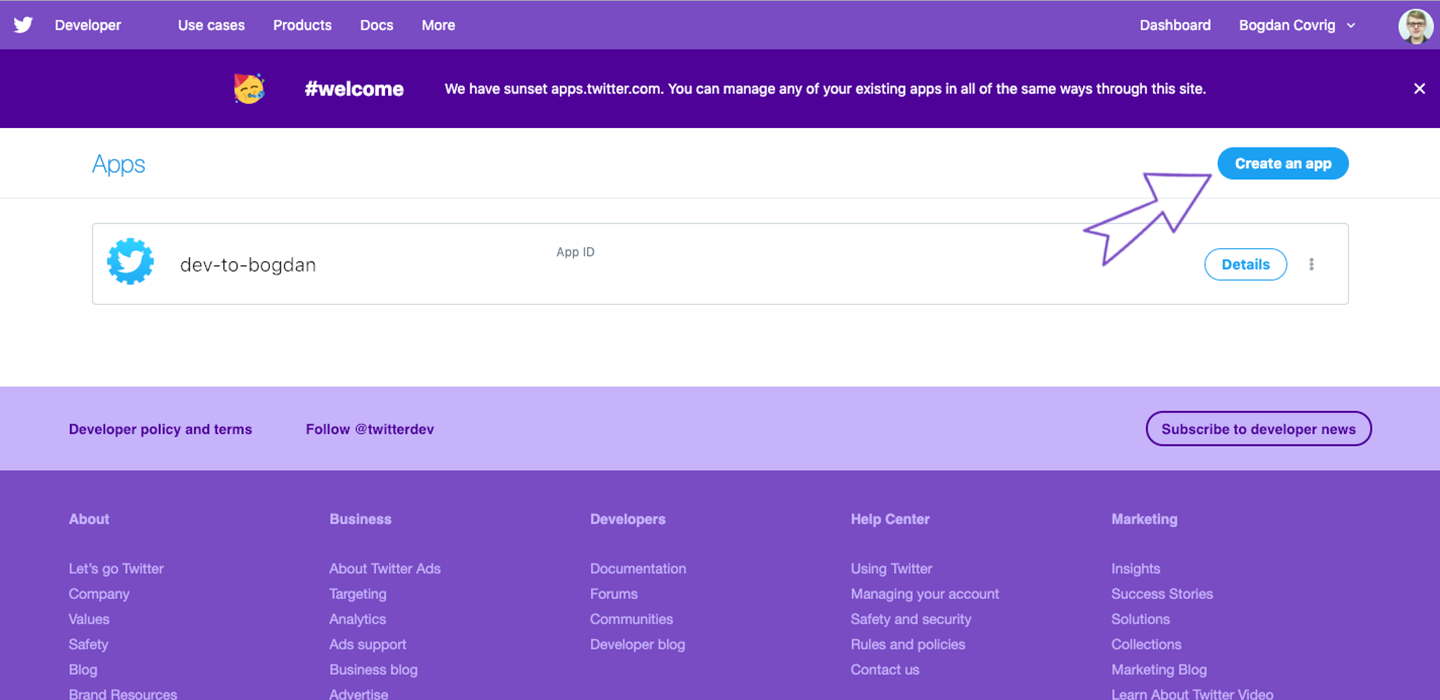Open About Twitter Ads link
Viewport: 1440px width, 700px height.
[x=385, y=568]
